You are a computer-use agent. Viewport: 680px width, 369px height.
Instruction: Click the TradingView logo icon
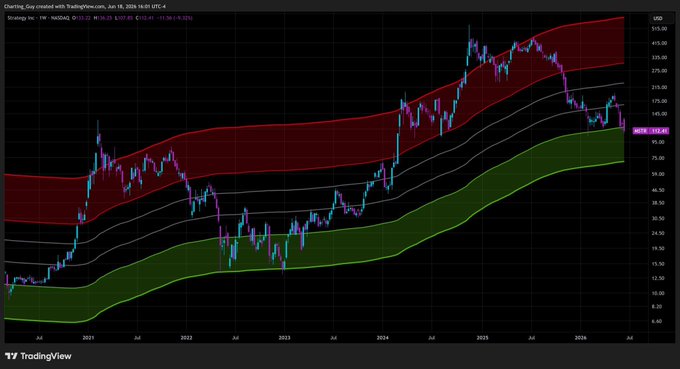coord(11,356)
